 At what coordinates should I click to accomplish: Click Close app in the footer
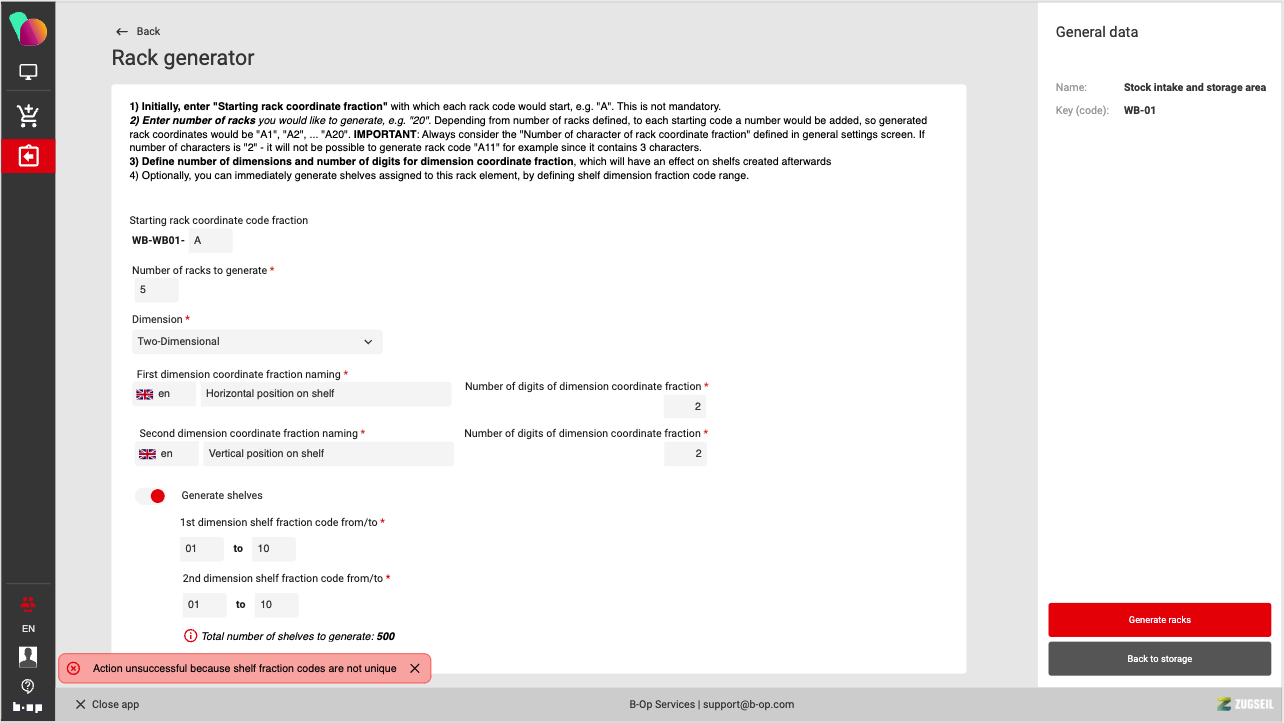107,704
